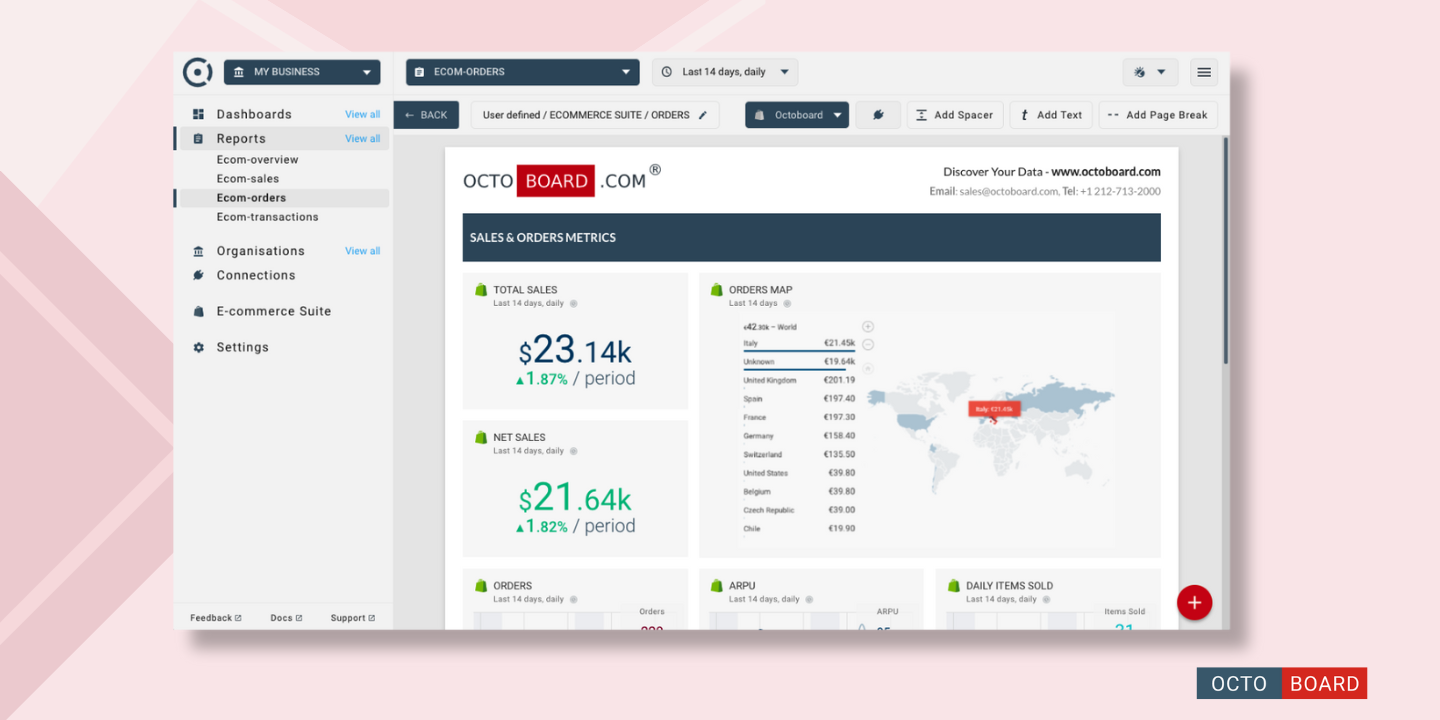Click the United Kingdom row in orders list

click(799, 380)
